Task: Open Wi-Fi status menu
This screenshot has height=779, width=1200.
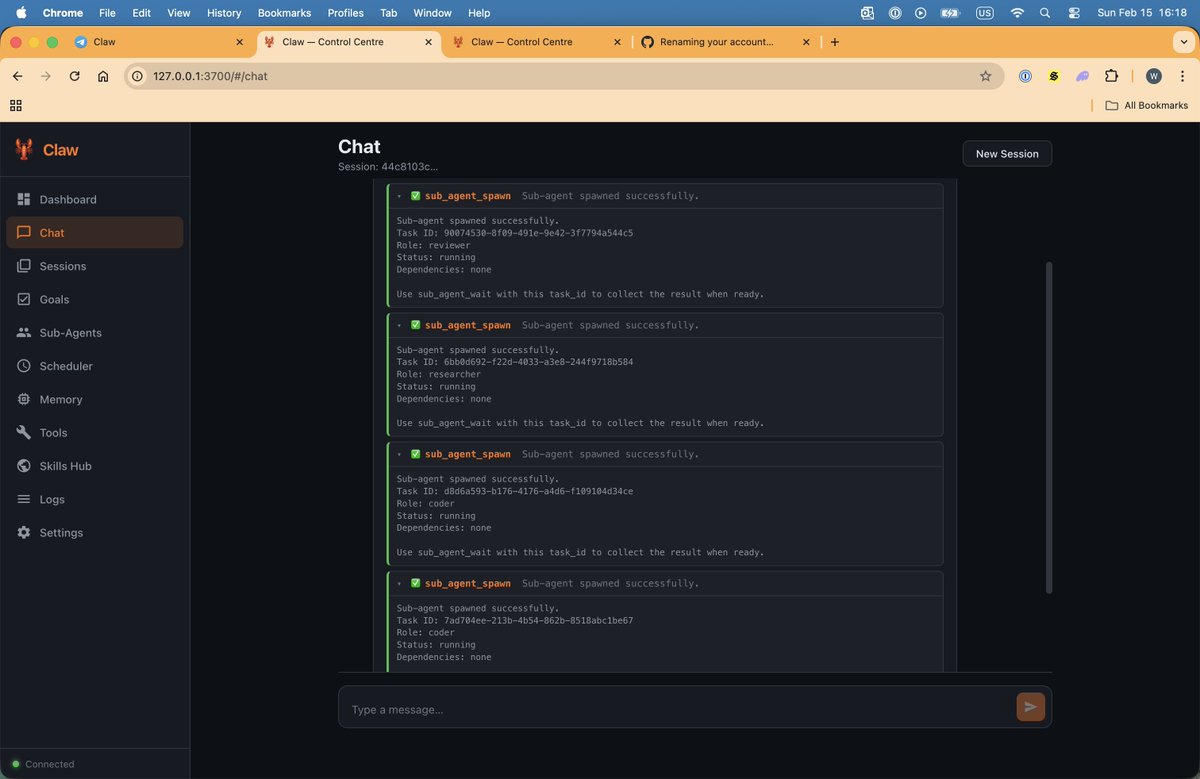Action: pyautogui.click(x=1017, y=13)
